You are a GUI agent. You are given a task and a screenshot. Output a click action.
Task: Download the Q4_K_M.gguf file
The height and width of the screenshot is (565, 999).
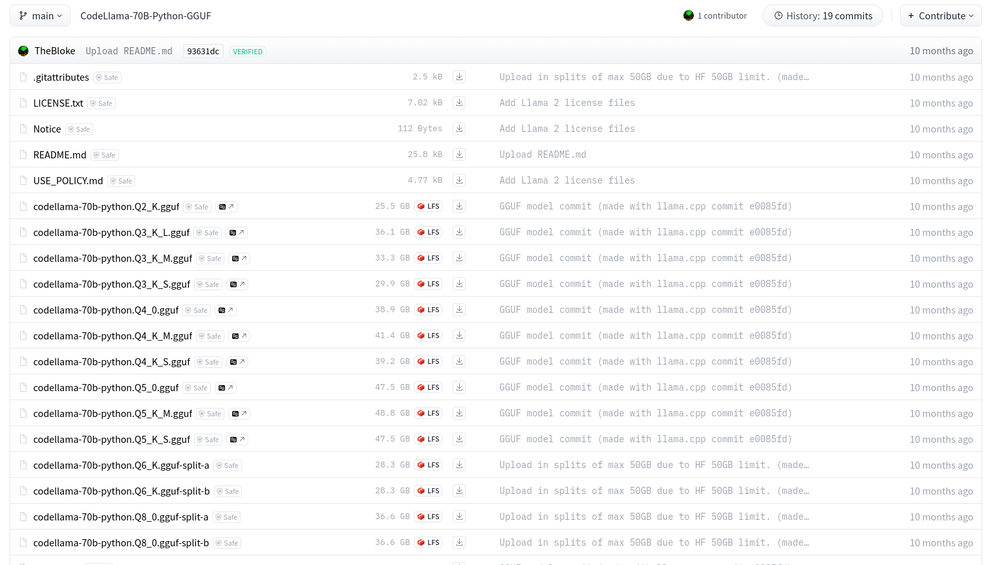click(x=459, y=336)
